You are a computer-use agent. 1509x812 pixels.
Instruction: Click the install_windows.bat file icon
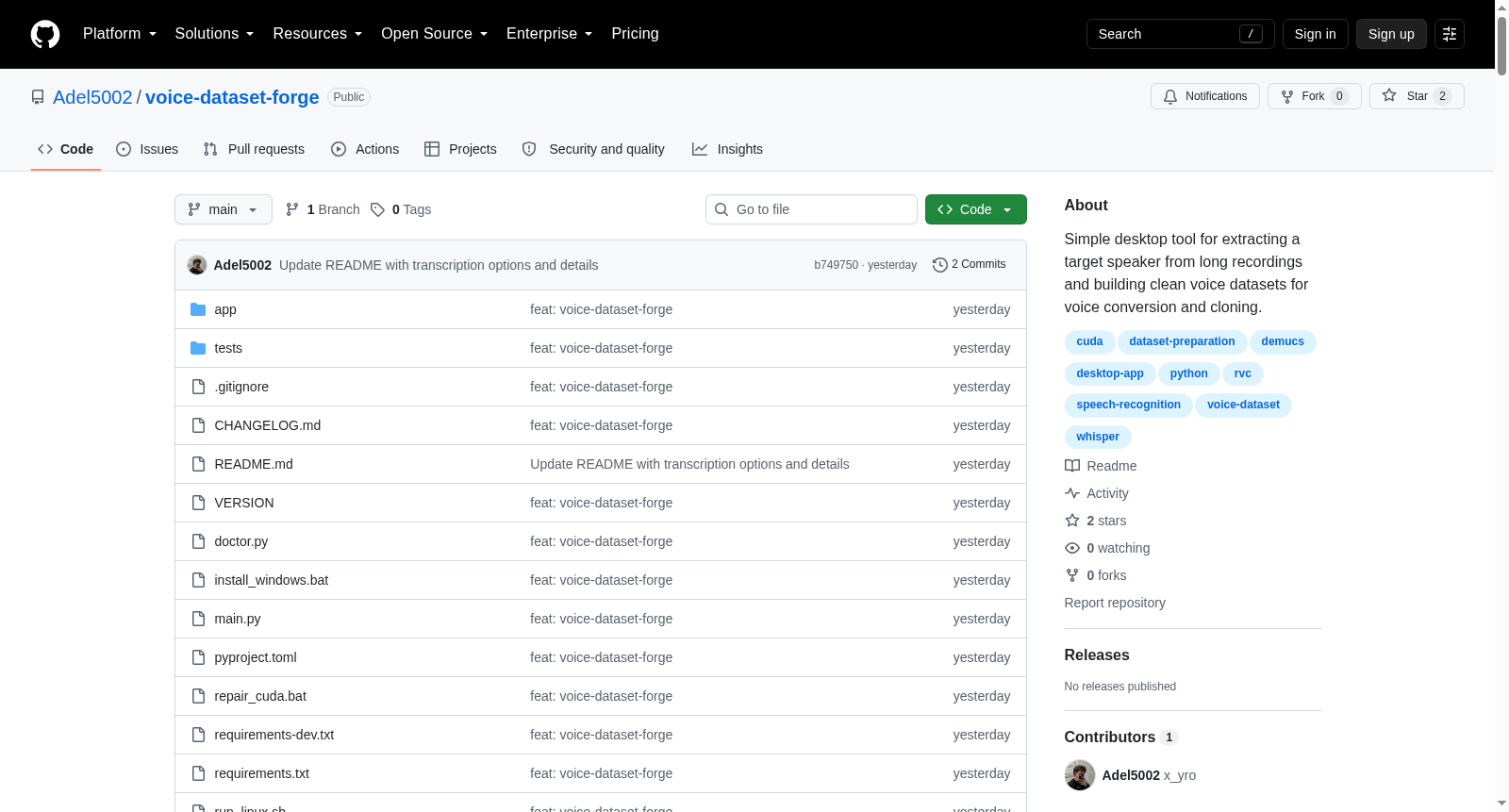coord(198,580)
